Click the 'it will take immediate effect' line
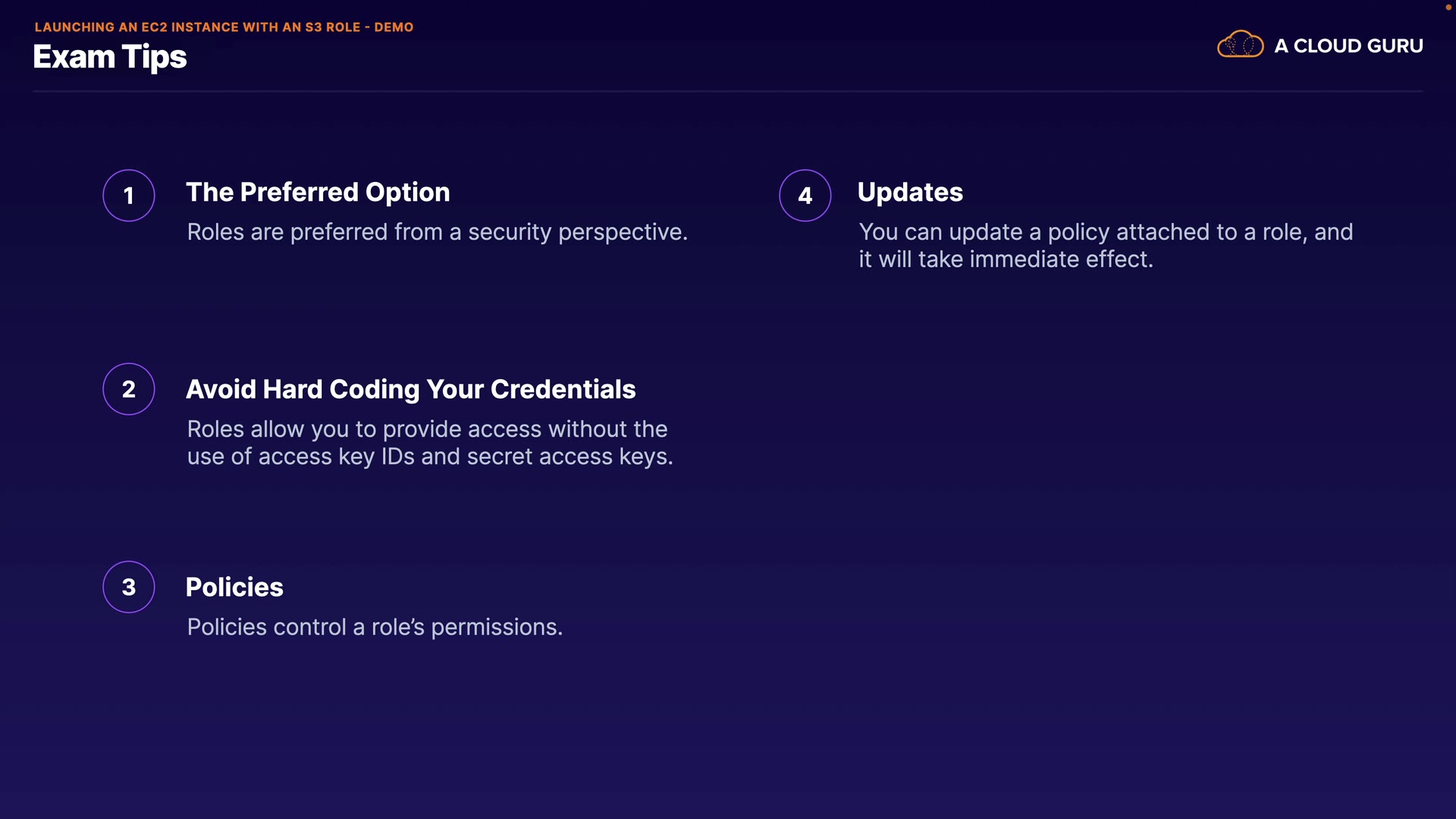Image resolution: width=1456 pixels, height=819 pixels. [1006, 259]
